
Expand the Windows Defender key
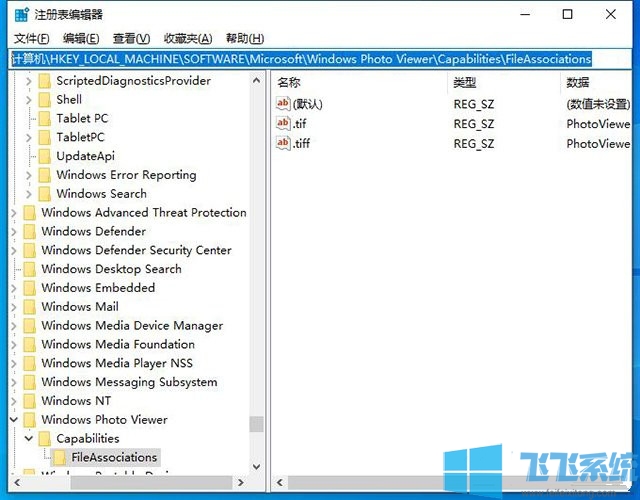(x=14, y=231)
